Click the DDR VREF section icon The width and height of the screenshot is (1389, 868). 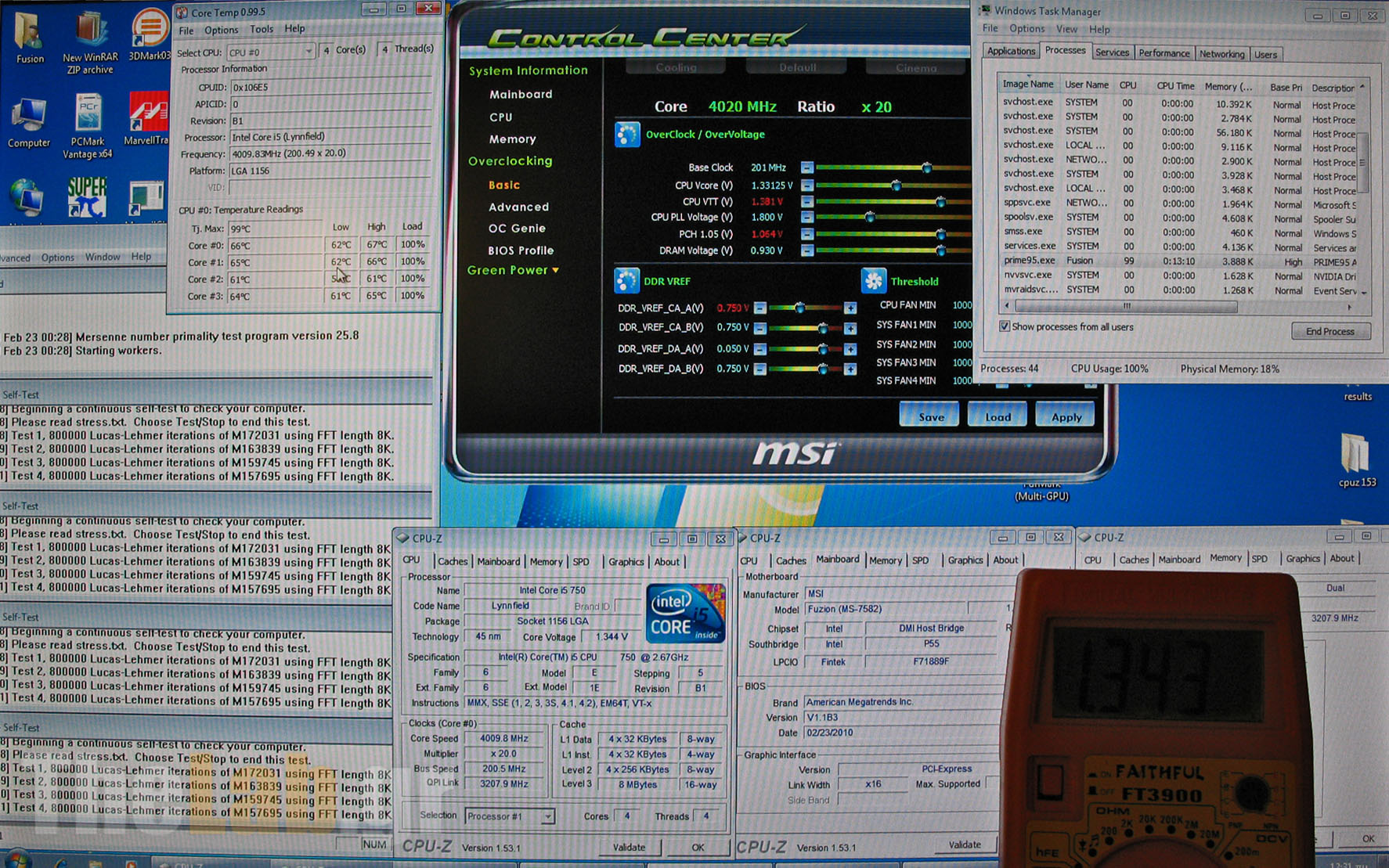pyautogui.click(x=626, y=280)
